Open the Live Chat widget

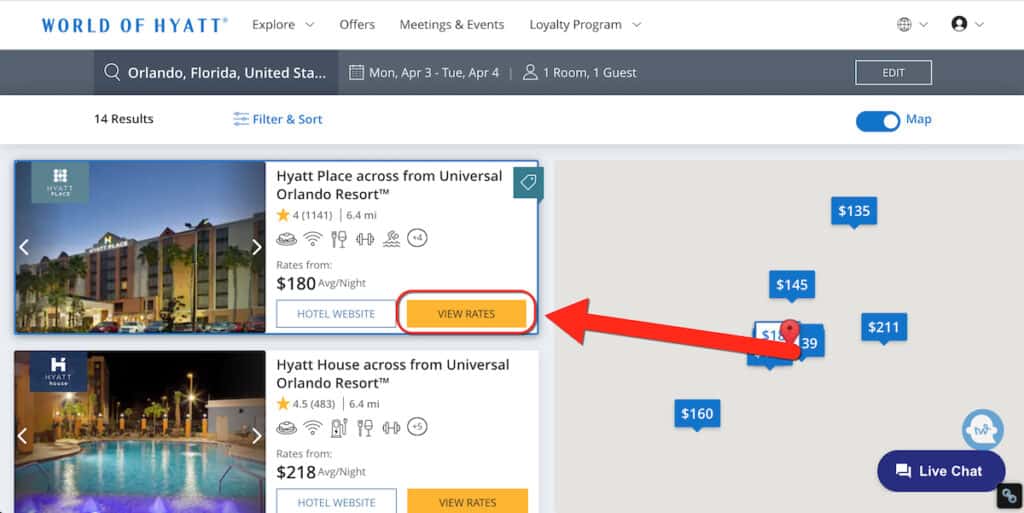coord(938,471)
